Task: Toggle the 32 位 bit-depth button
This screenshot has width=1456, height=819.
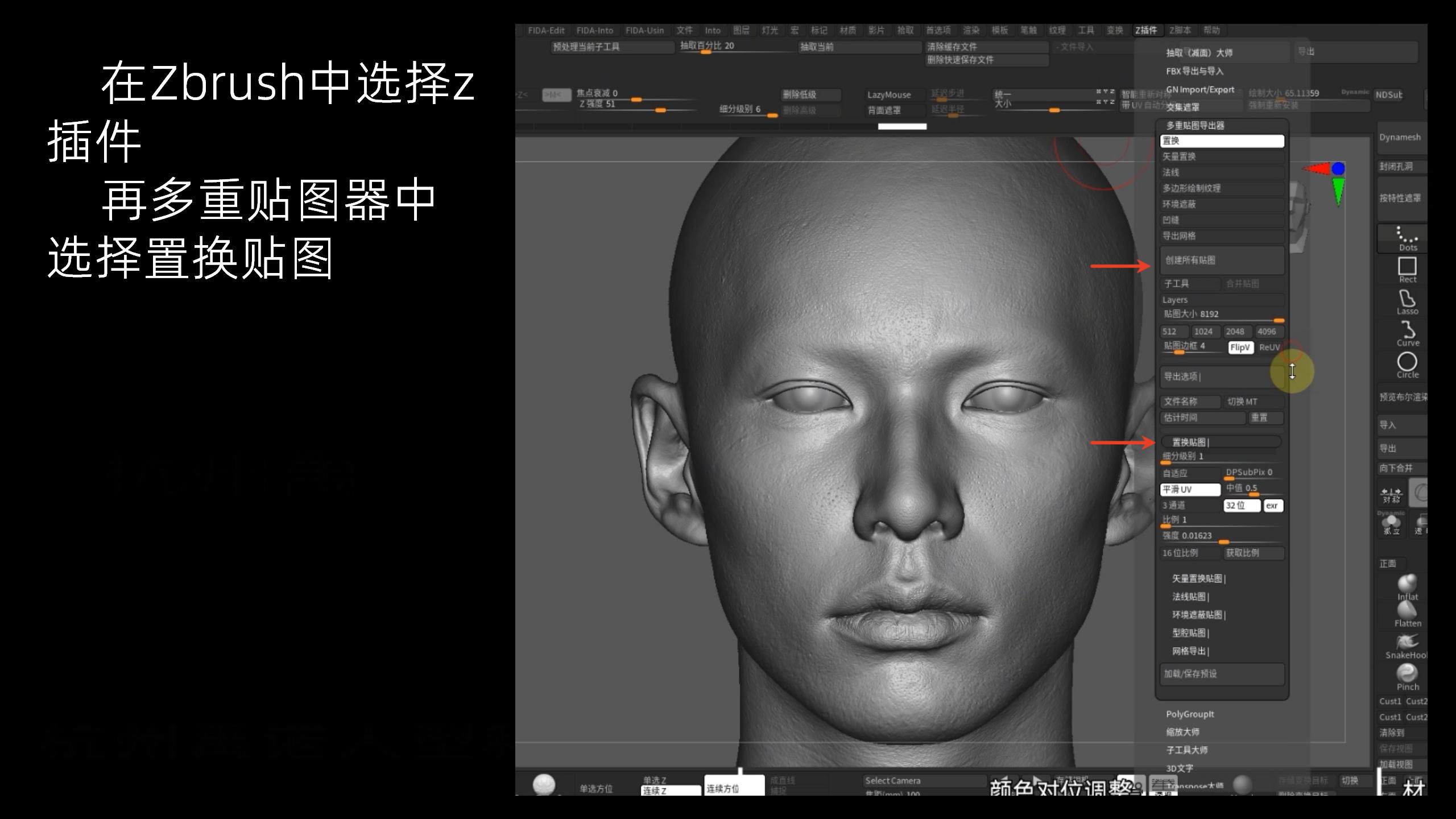Action: [1241, 505]
